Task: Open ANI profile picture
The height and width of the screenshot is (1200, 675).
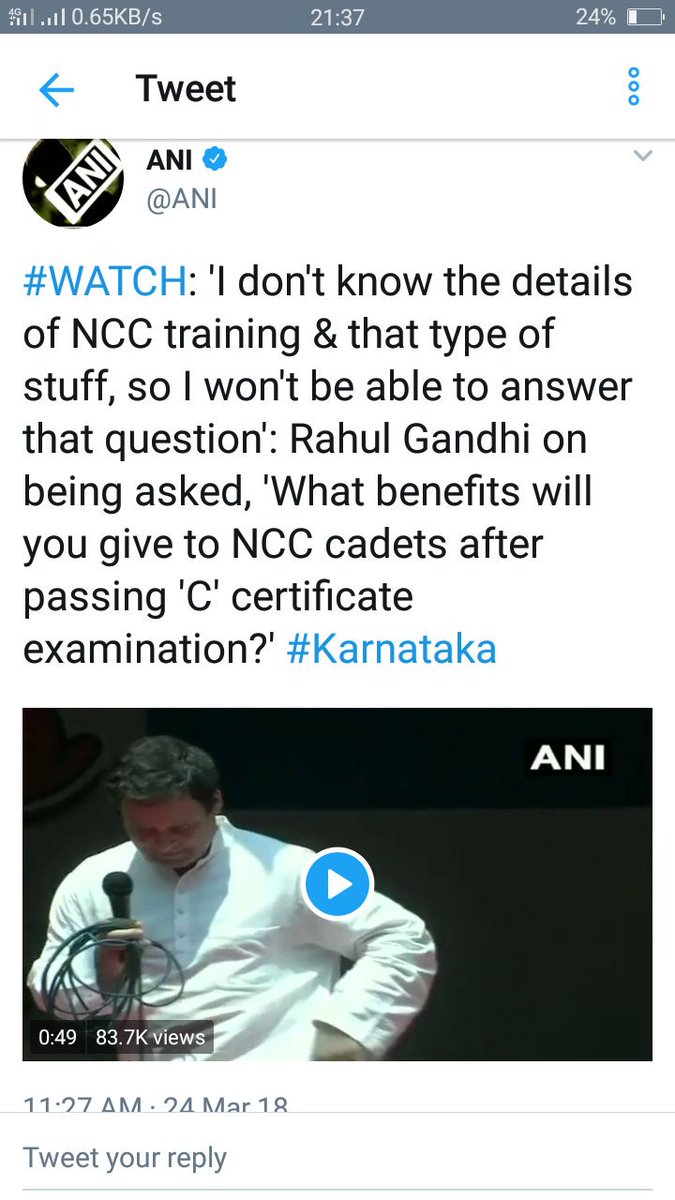Action: tap(72, 182)
